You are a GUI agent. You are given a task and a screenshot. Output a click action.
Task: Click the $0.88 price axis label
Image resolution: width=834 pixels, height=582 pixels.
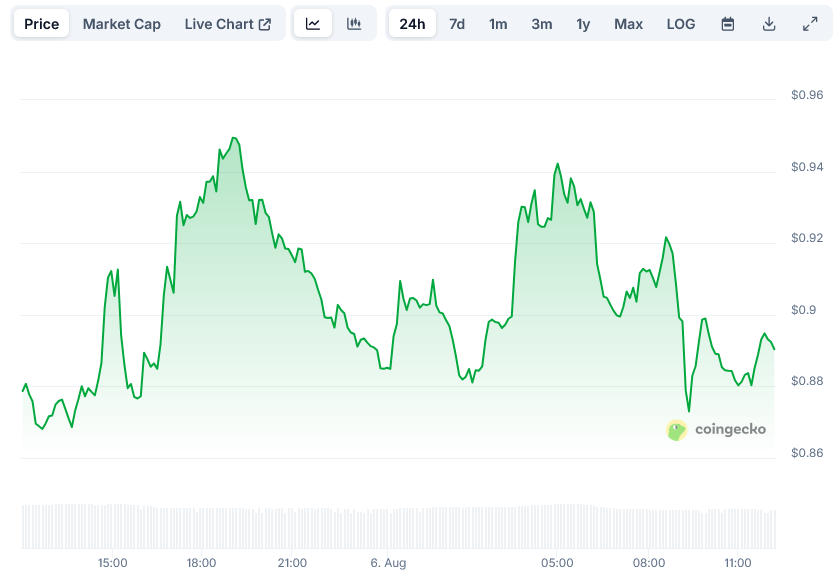(x=807, y=381)
